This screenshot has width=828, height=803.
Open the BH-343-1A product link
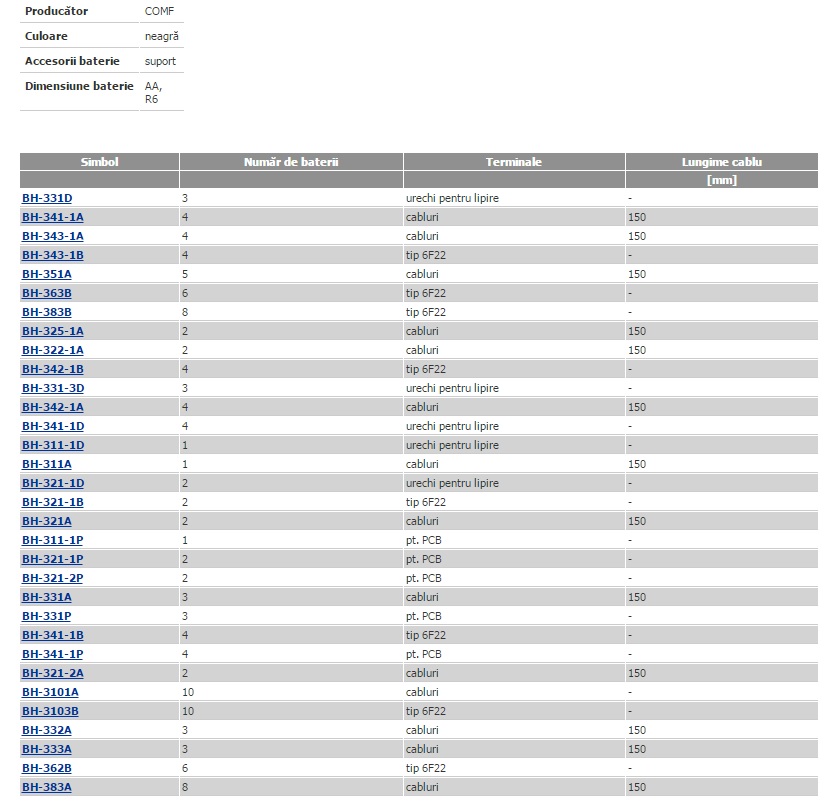click(x=53, y=236)
